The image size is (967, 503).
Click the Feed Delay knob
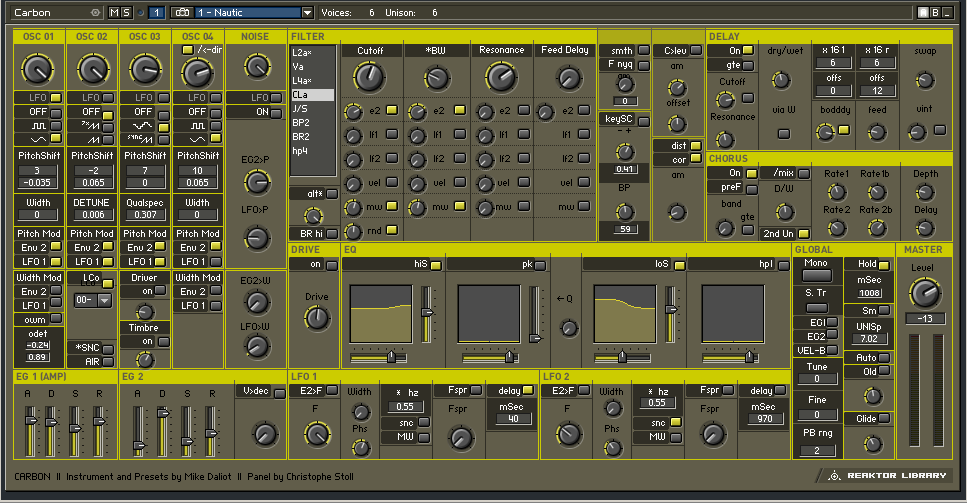[568, 78]
